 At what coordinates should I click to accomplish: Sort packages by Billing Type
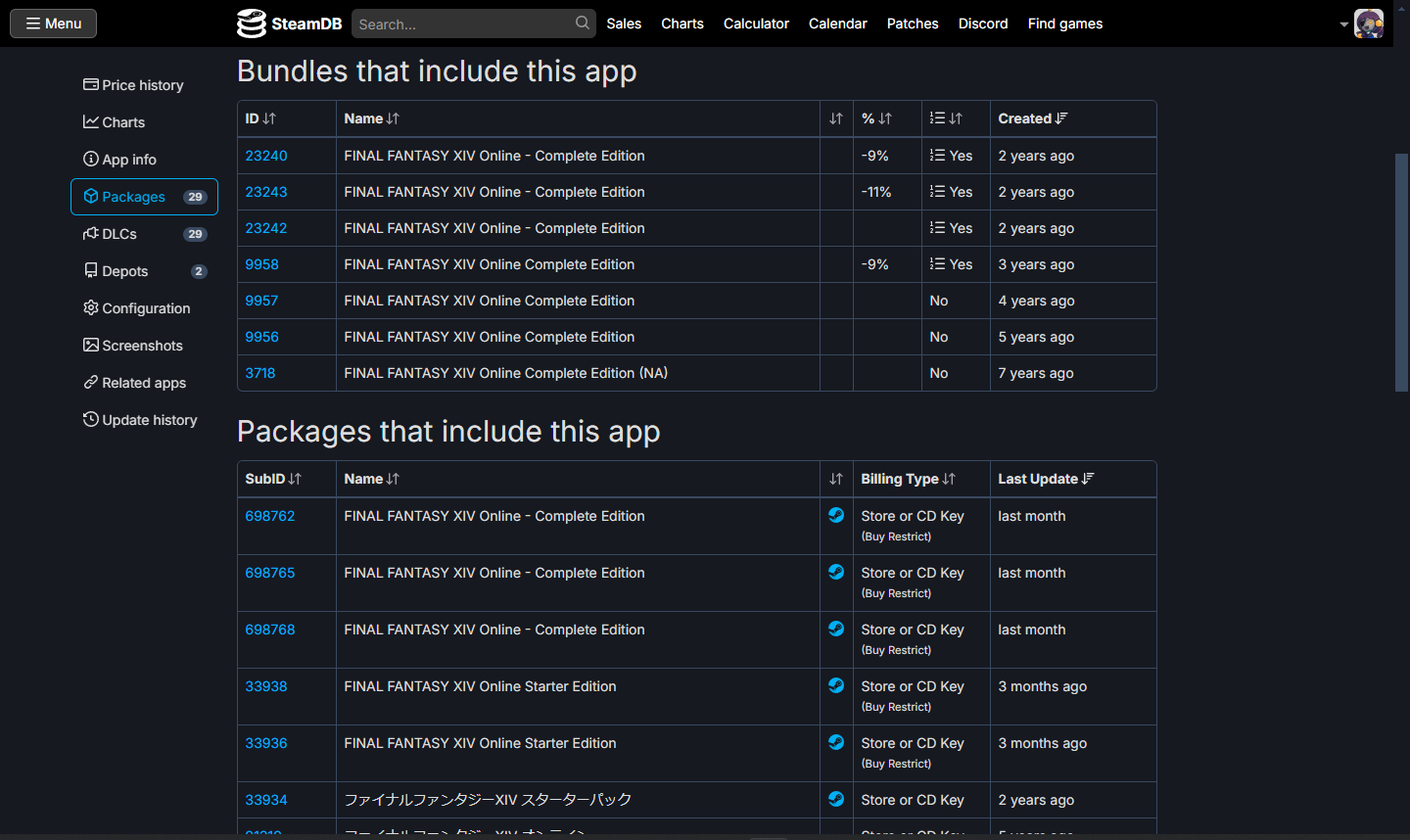(908, 479)
